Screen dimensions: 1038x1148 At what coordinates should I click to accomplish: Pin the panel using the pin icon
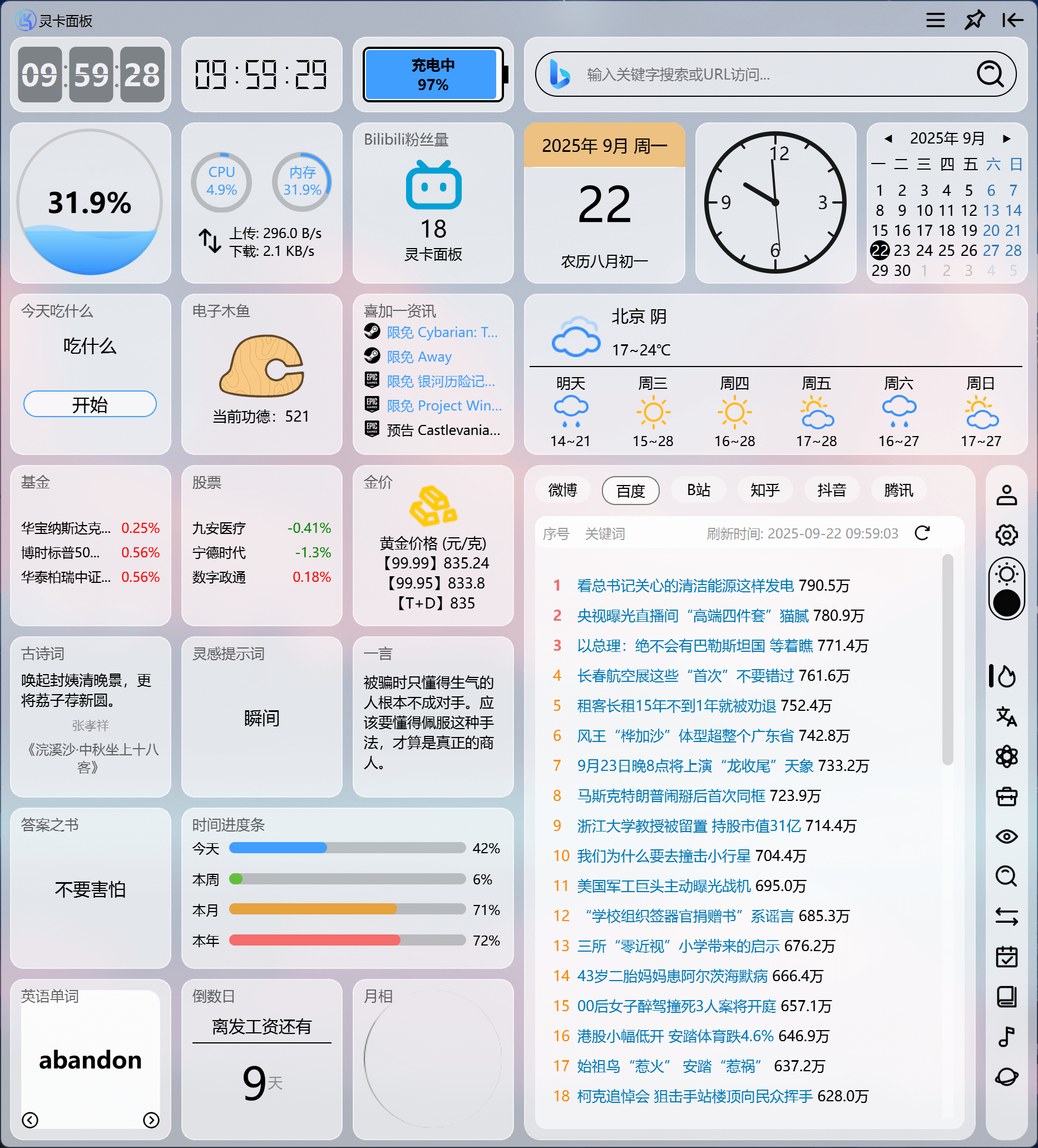pyautogui.click(x=975, y=20)
